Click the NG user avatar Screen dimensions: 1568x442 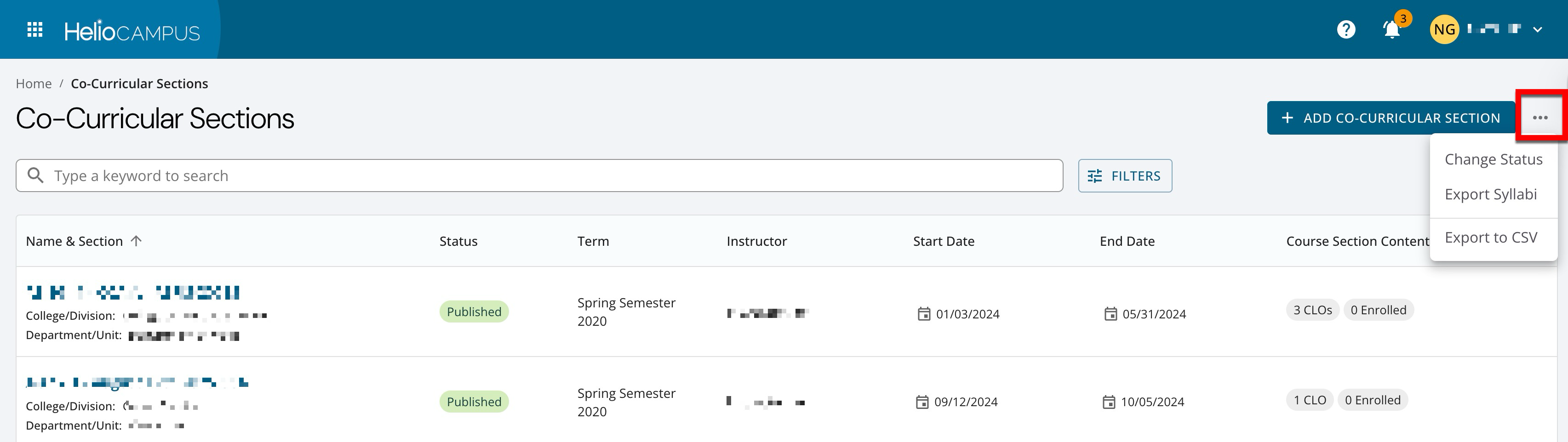click(x=1444, y=29)
